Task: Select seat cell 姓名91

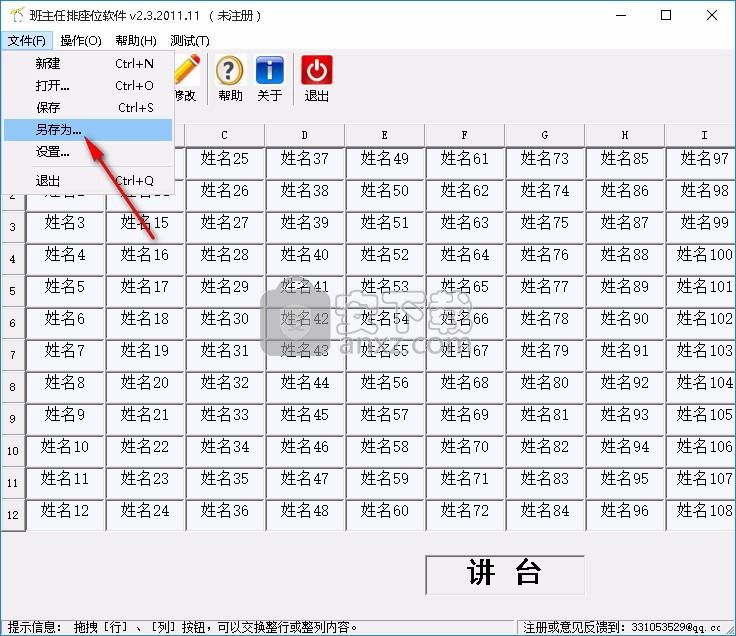Action: point(625,355)
